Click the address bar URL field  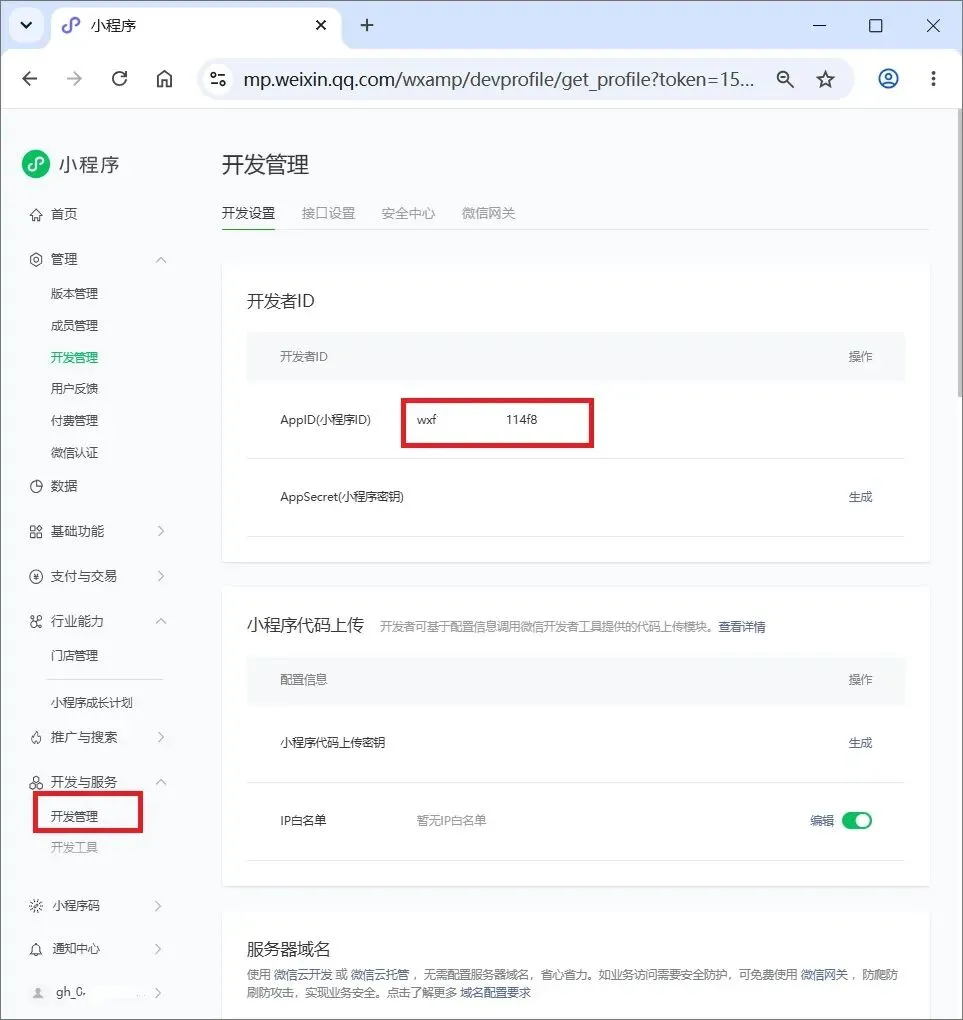point(498,79)
